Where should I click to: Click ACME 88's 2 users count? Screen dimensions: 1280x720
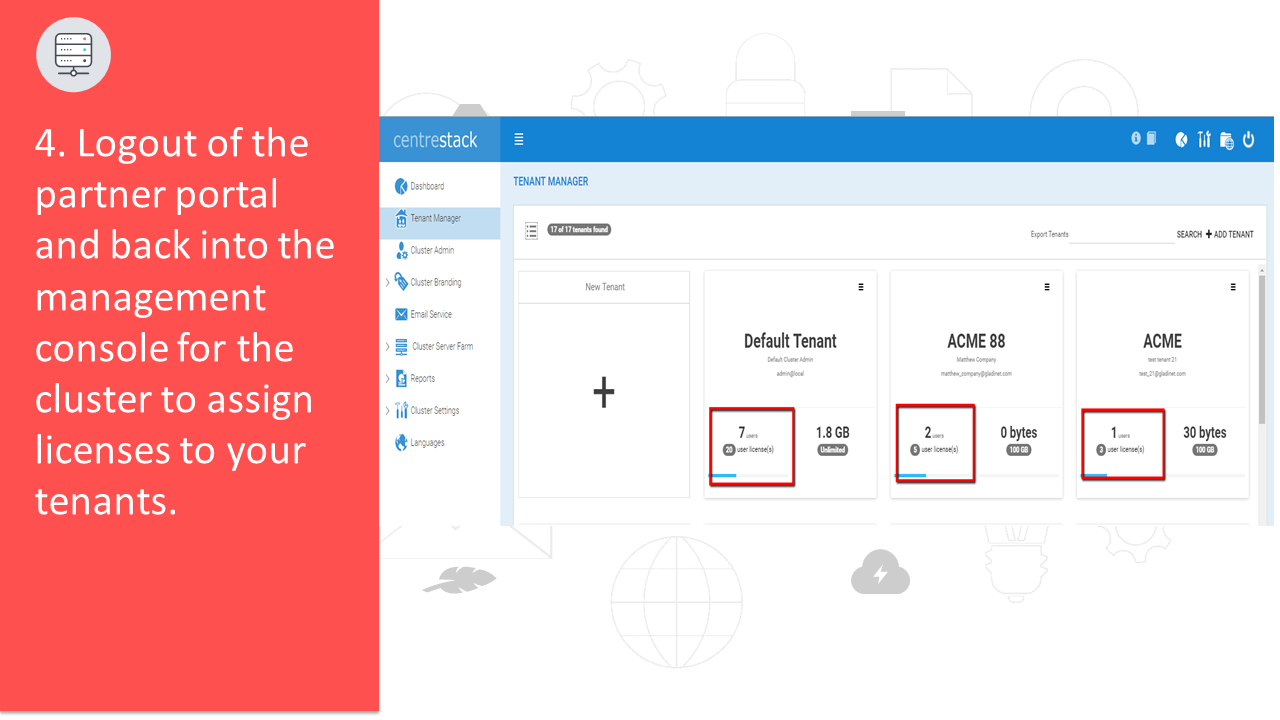936,433
